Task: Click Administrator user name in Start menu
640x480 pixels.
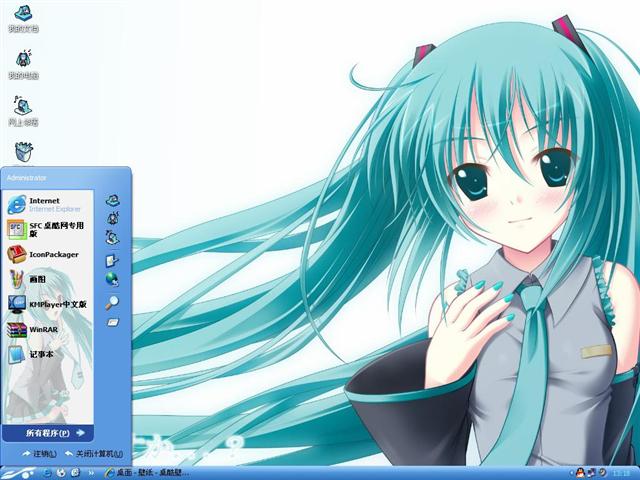Action: [x=27, y=178]
